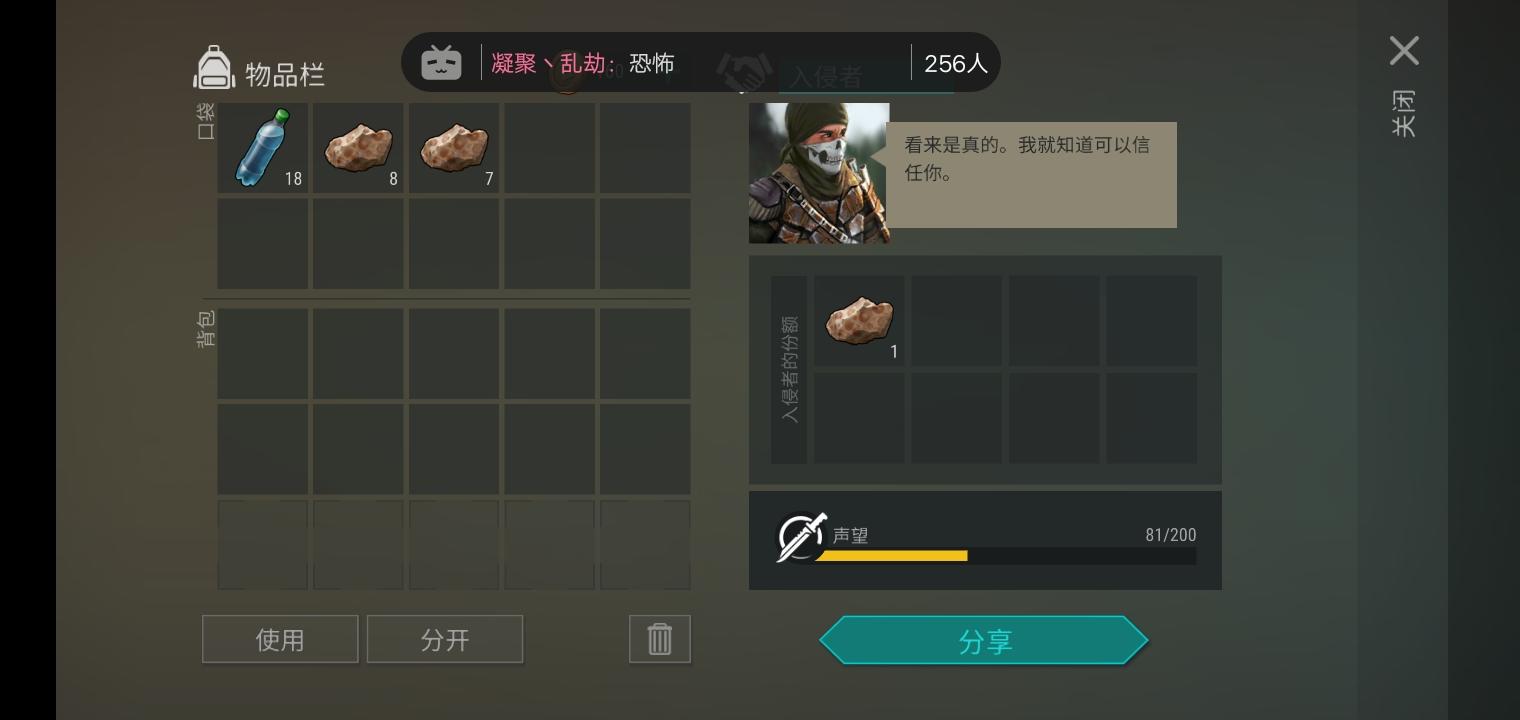Screen dimensions: 1520x720
Task: Click the teal 分享 (Share) button
Action: [984, 640]
